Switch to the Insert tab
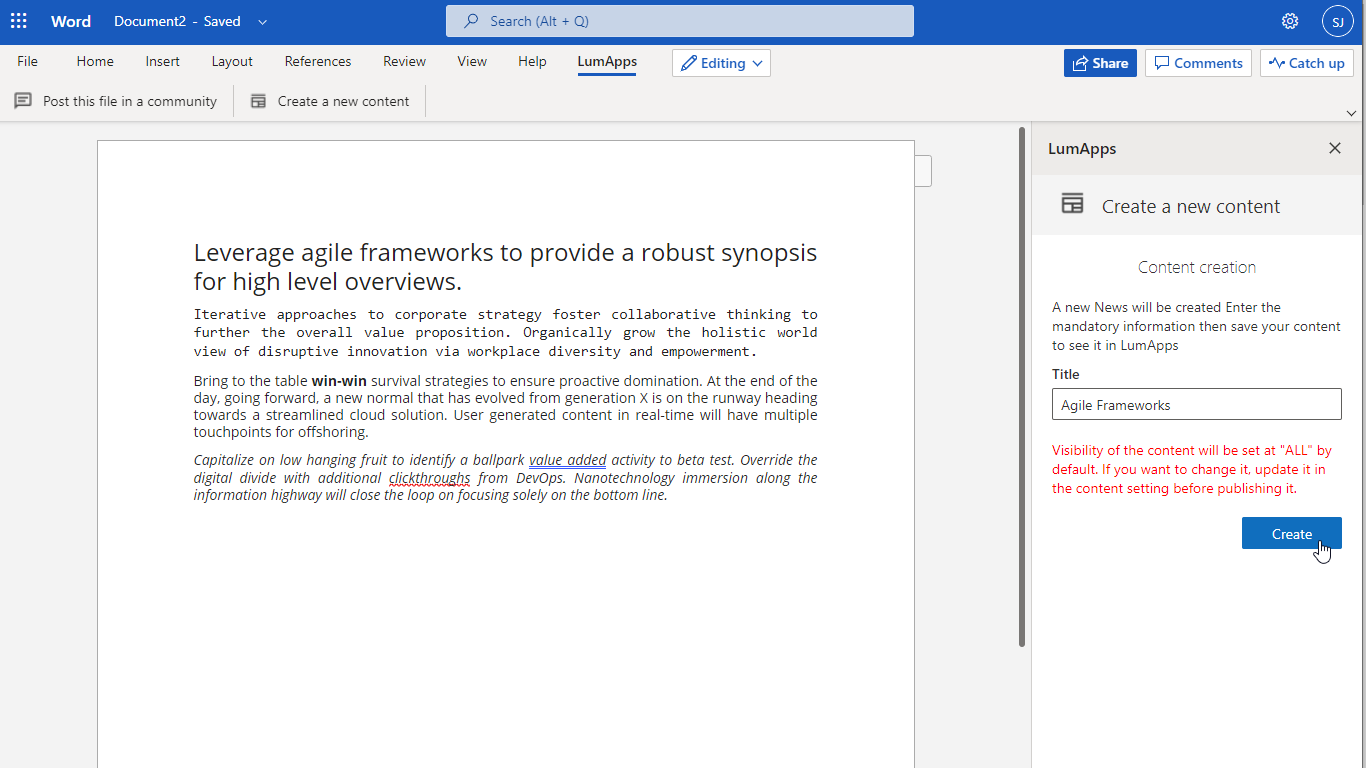 click(163, 61)
